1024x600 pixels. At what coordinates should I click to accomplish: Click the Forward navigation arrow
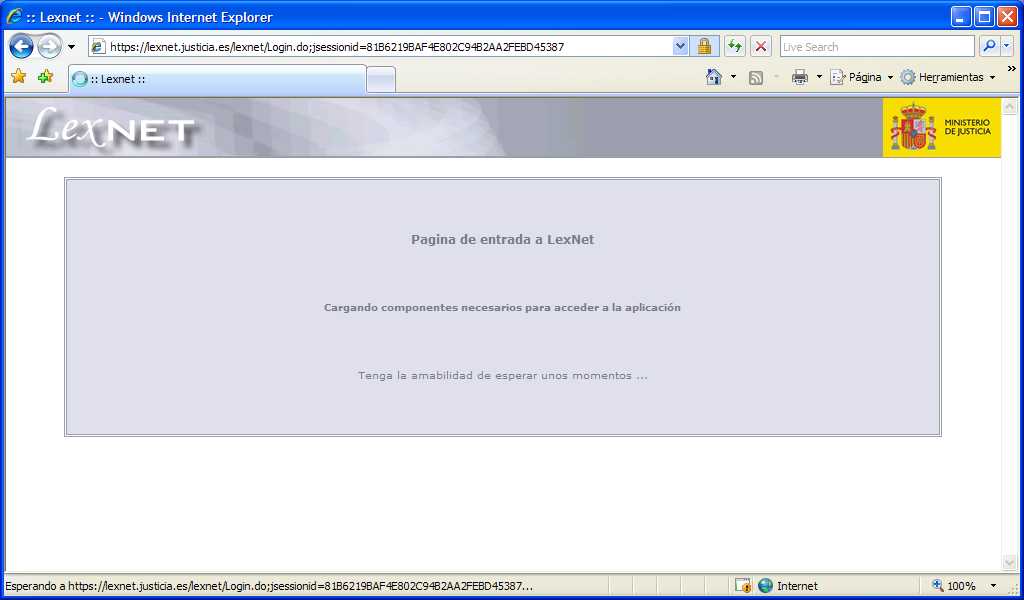[48, 46]
